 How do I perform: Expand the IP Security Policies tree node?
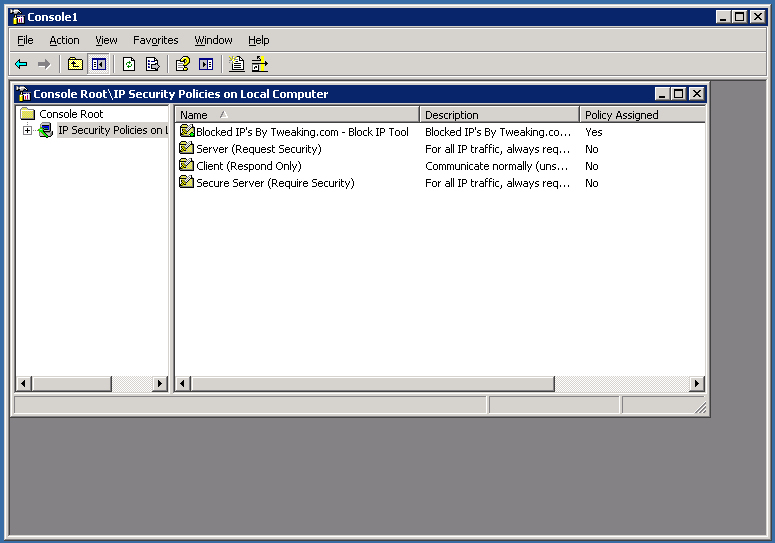pos(28,131)
